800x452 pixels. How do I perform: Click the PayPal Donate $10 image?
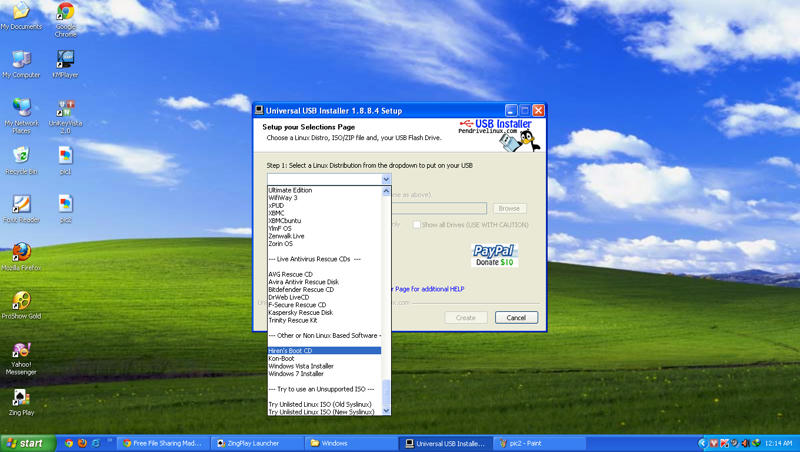[x=494, y=256]
